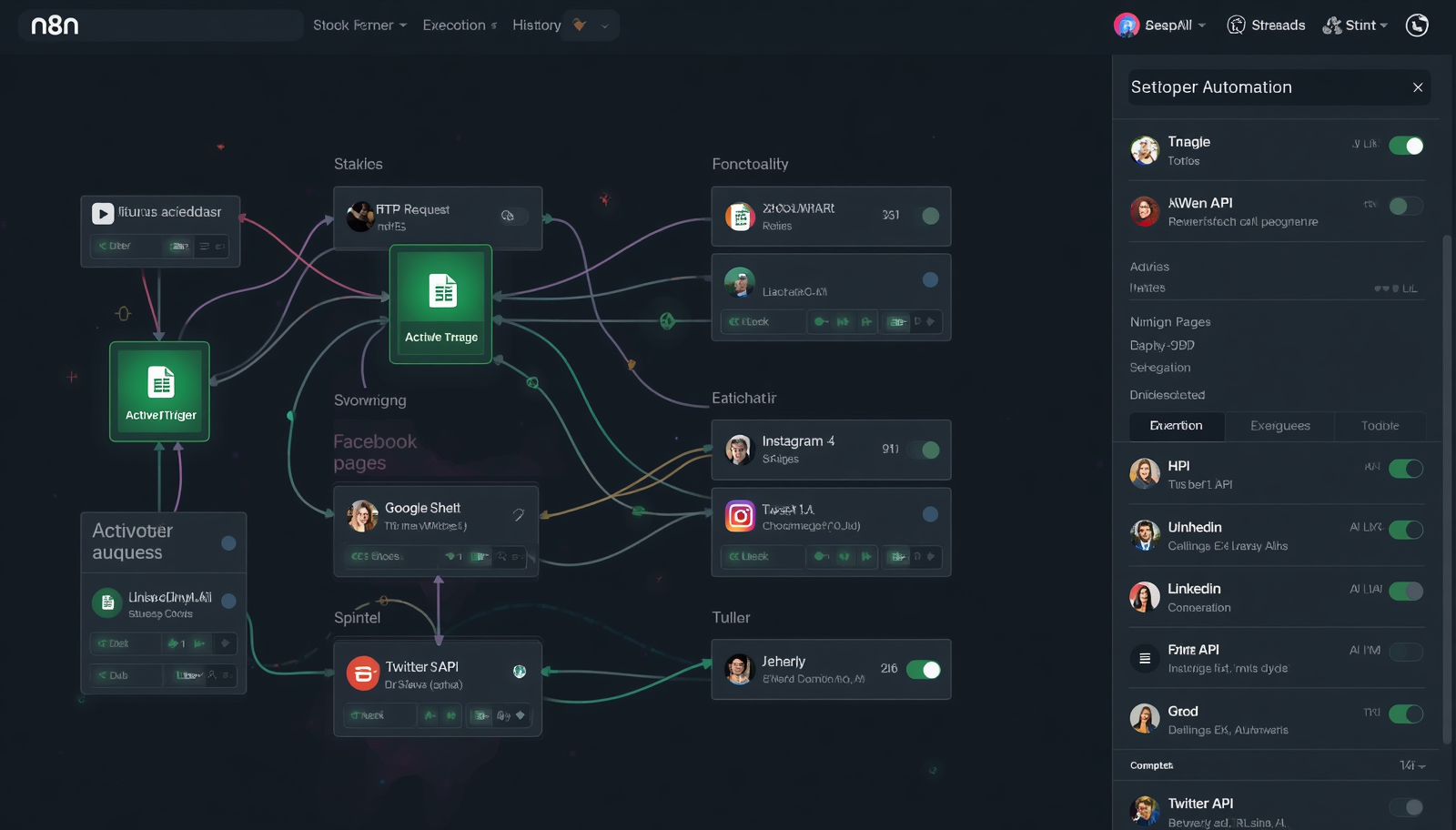Image resolution: width=1456 pixels, height=830 pixels.
Task: Click the Tnagle avatar in the side panel
Action: (1145, 150)
